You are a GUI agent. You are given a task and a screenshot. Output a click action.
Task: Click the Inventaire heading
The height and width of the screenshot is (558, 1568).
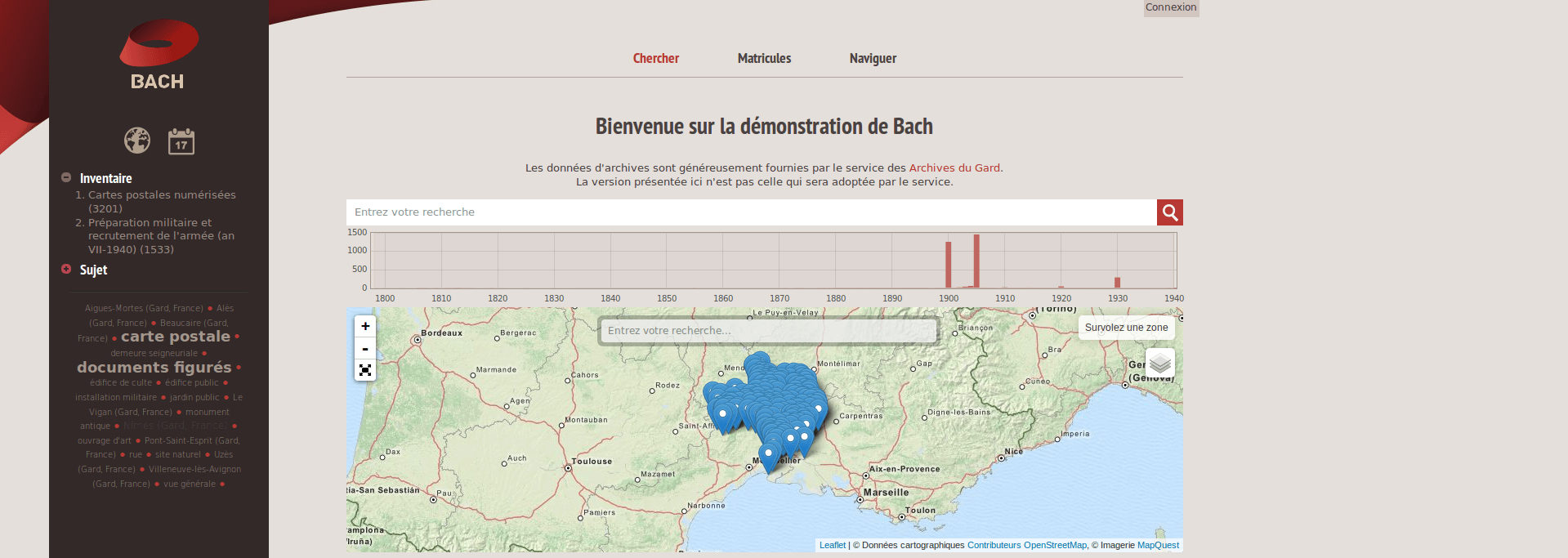[105, 178]
